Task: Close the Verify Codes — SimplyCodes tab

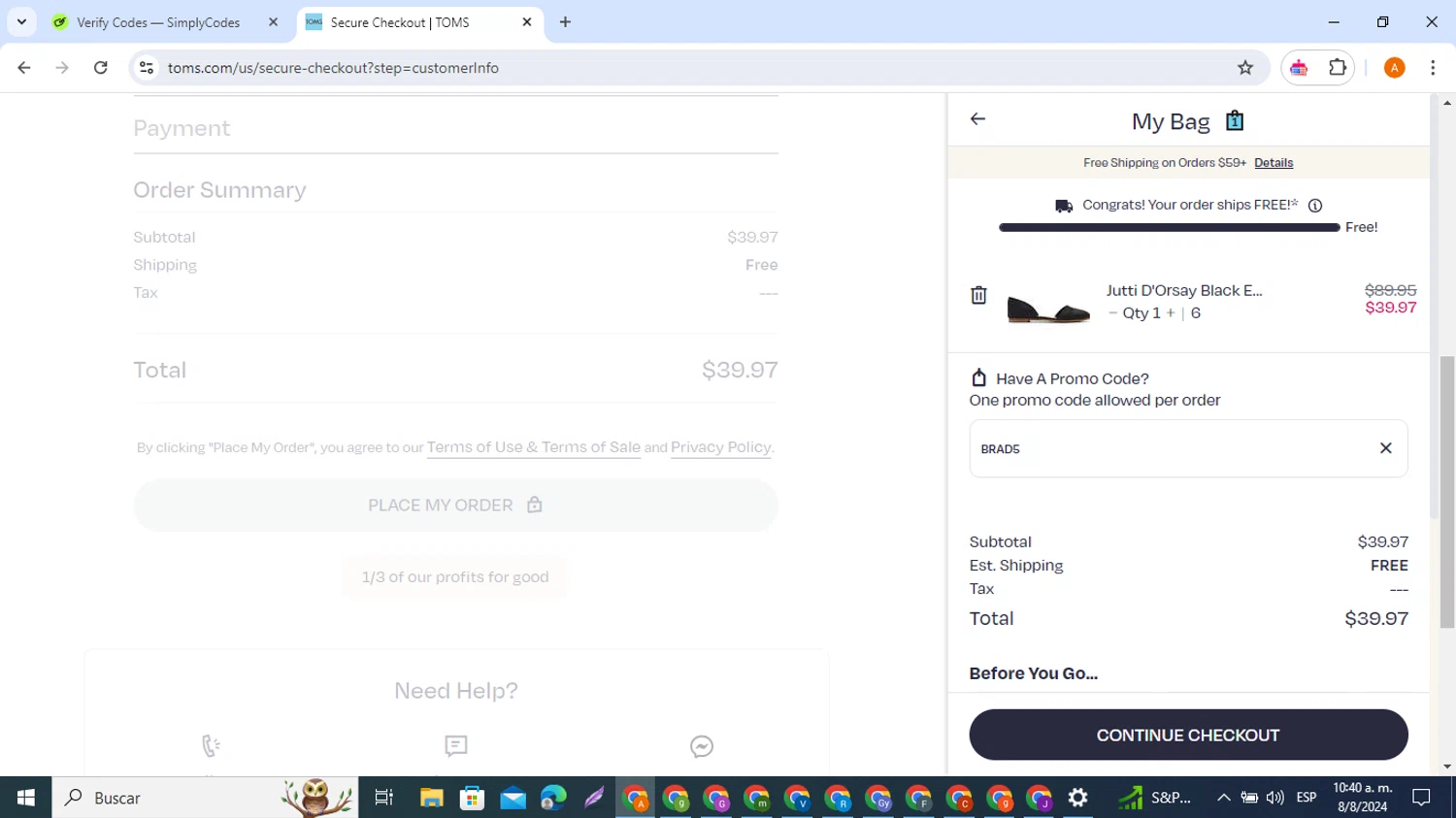Action: tap(273, 22)
